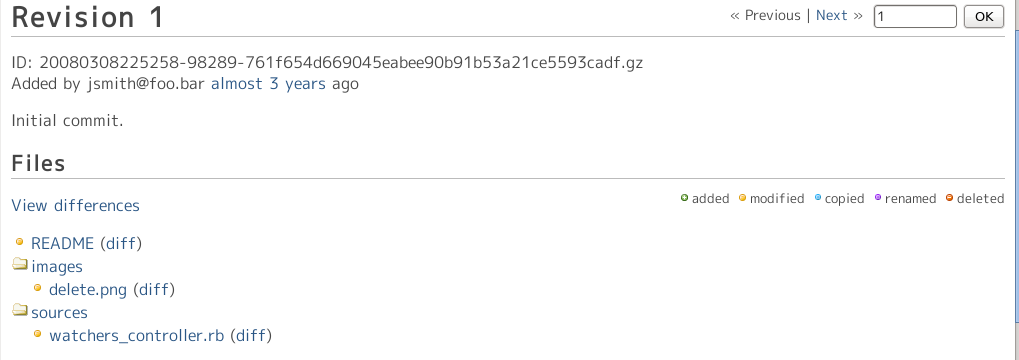The height and width of the screenshot is (360, 1019).
Task: Click the green added legend icon
Action: pos(684,198)
